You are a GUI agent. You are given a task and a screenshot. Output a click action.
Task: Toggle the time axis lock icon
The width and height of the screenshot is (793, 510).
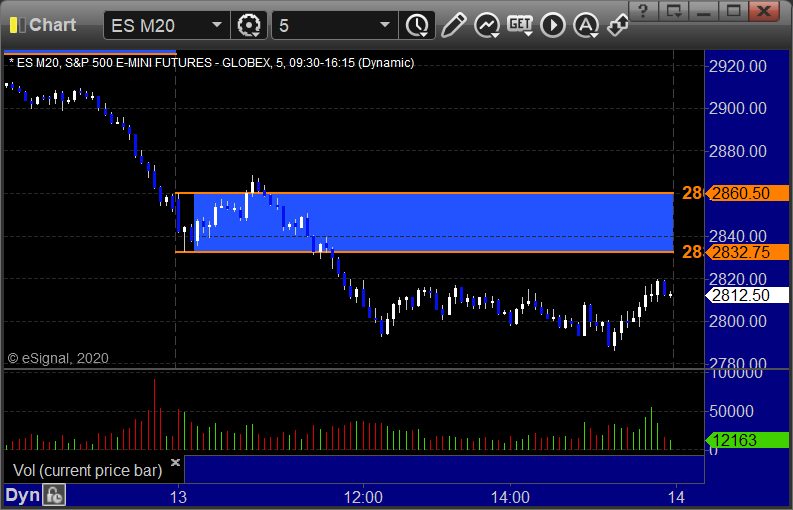[54, 495]
